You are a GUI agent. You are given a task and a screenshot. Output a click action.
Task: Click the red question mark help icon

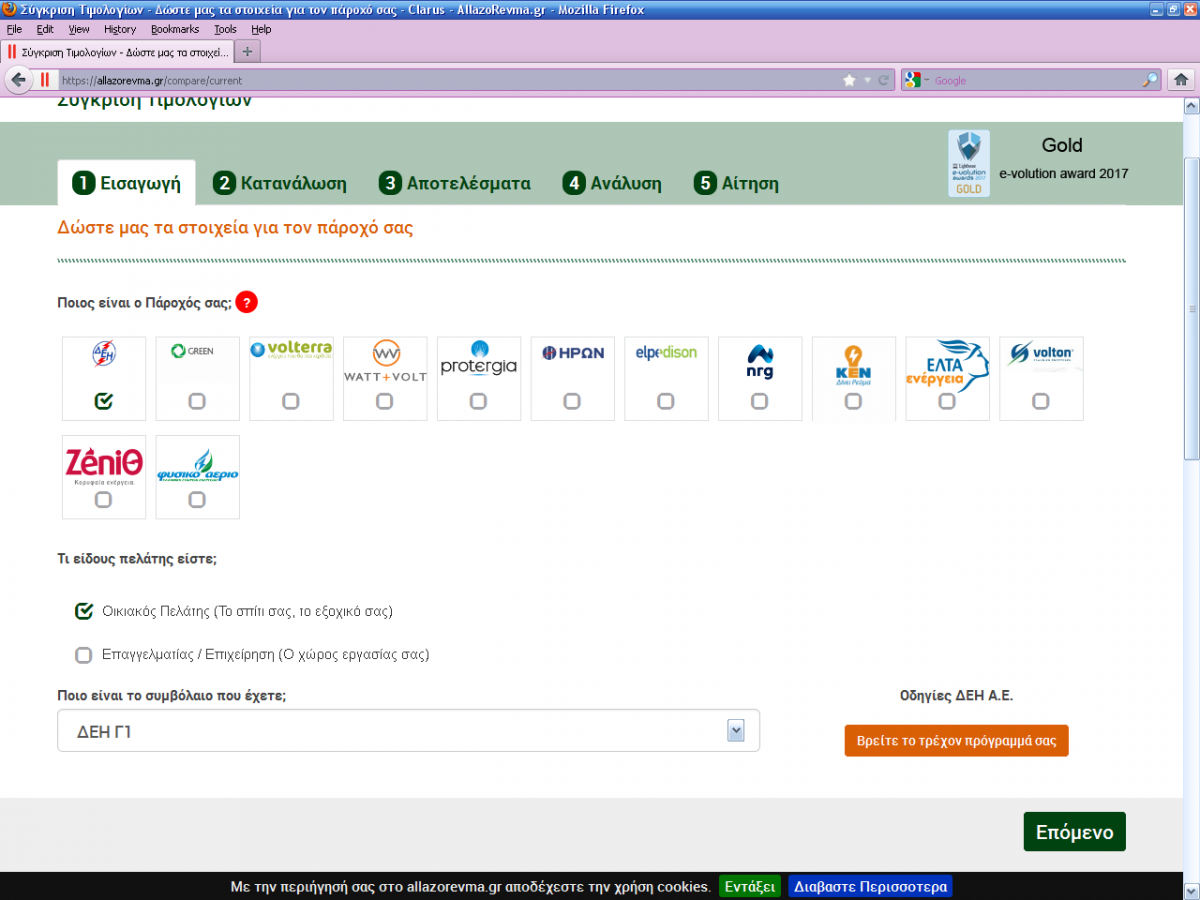247,303
